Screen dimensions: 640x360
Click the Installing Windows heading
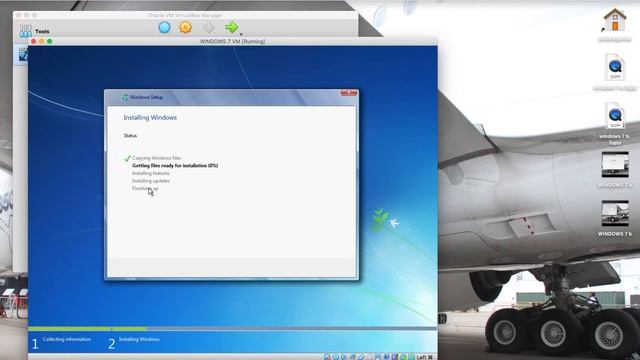150,118
